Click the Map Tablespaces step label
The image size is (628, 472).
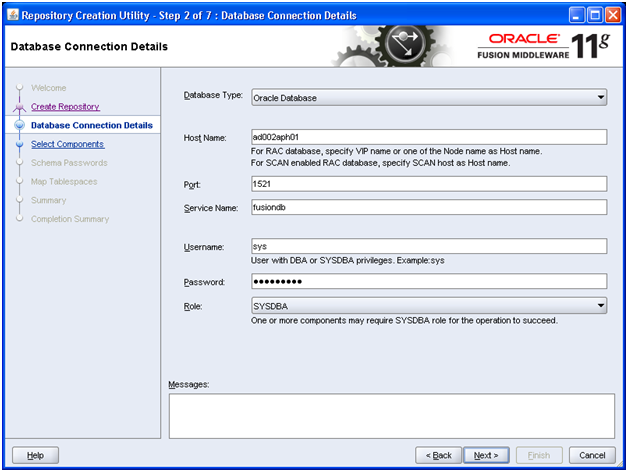[x=64, y=182]
